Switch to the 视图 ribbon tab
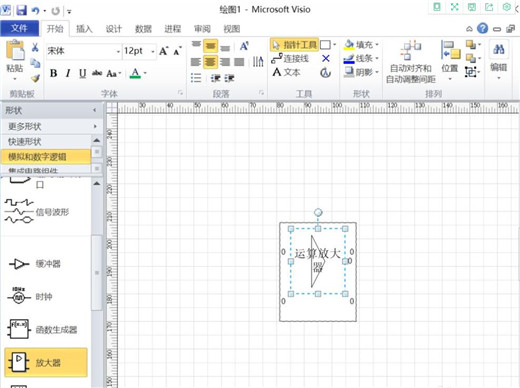Screen dimensions: 520x388 coord(232,29)
